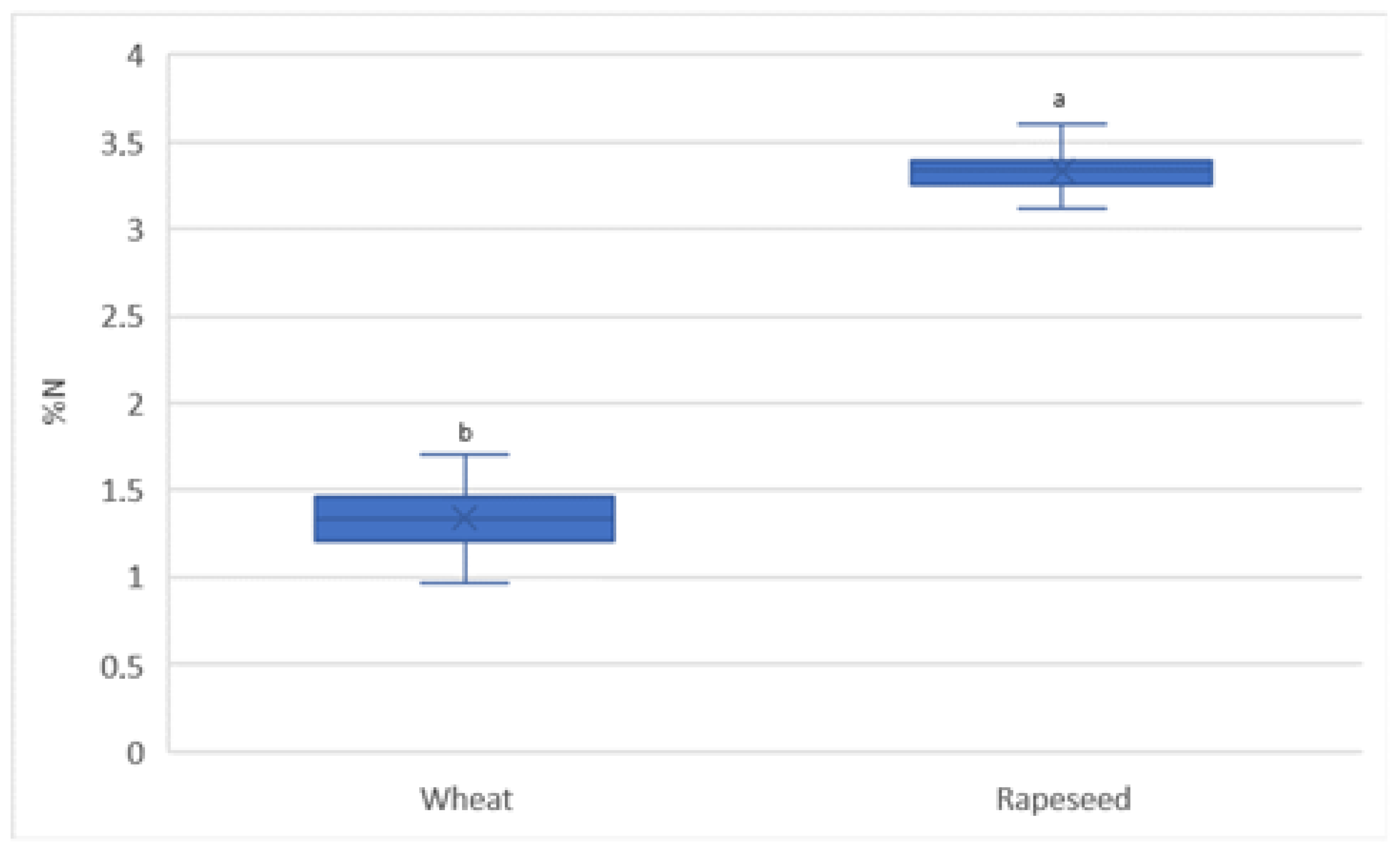Image resolution: width=1400 pixels, height=852 pixels.
Task: Select the X mean marker in Wheat box
Action: 465,518
